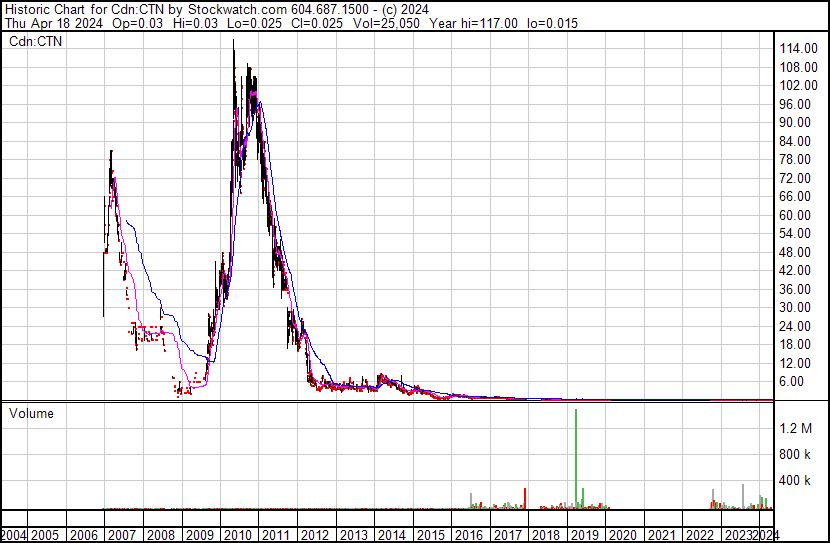The image size is (830, 543).
Task: Click the tall red volume bar in late 2017
Action: coord(525,498)
